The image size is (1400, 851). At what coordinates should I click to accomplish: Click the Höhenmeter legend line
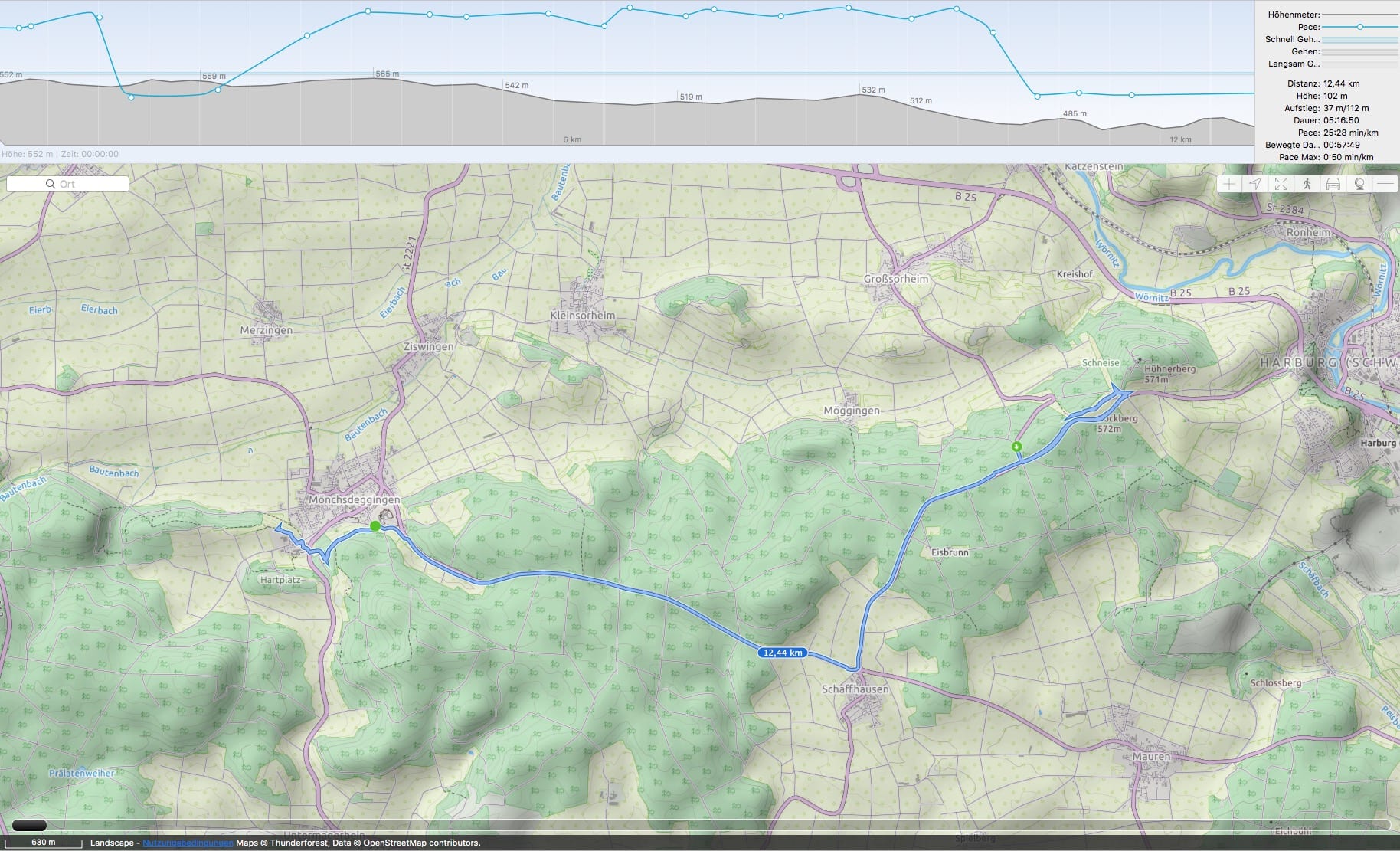point(1359,15)
